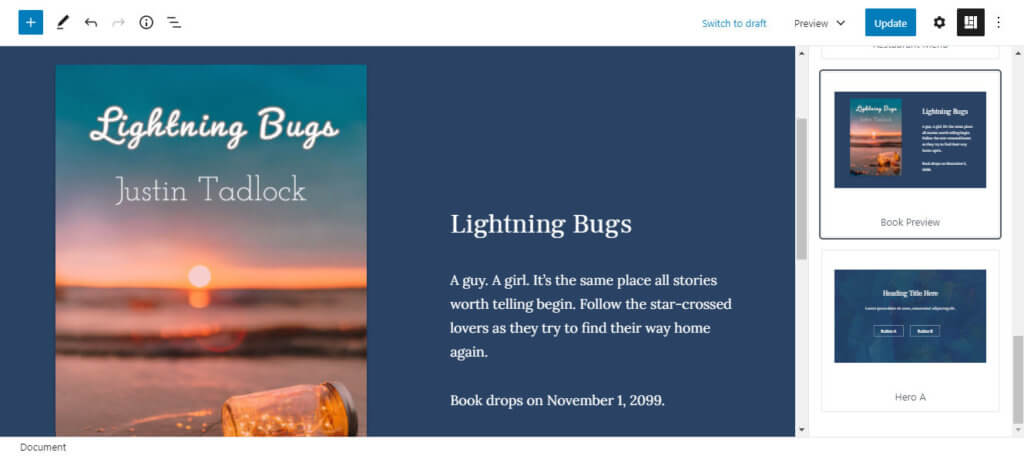
Task: Undo the last change
Action: click(x=91, y=23)
